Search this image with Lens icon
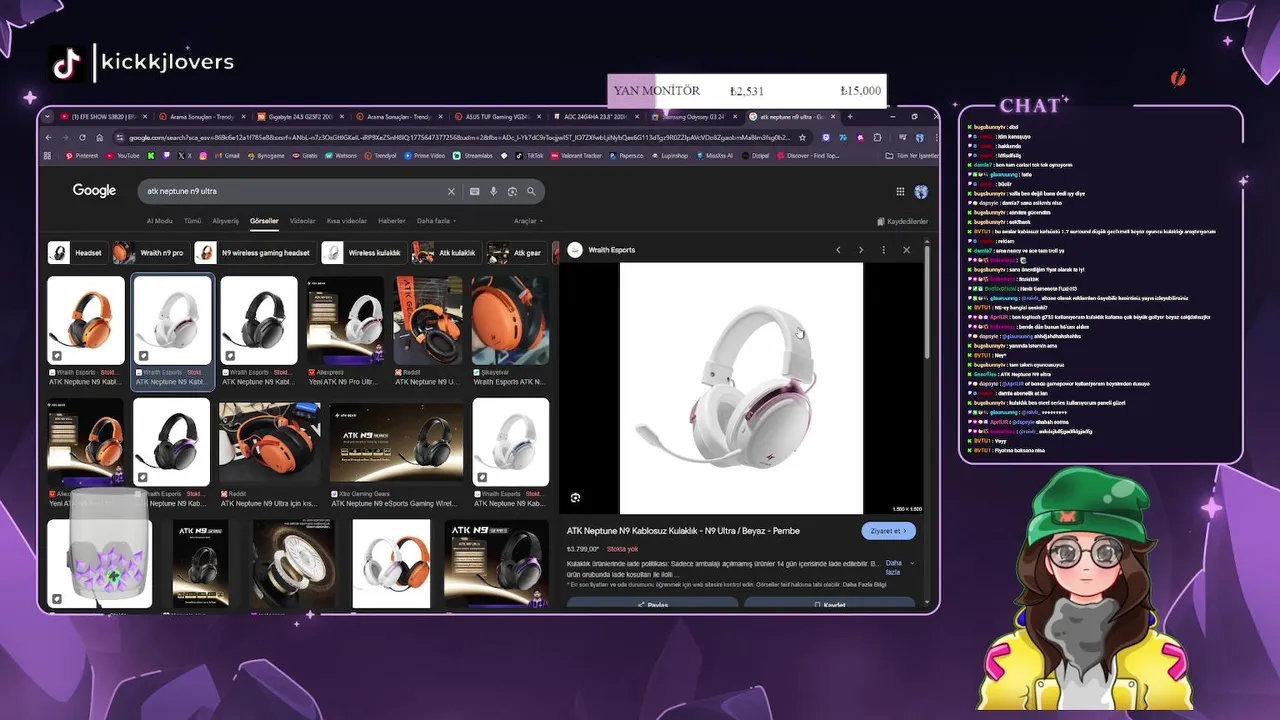The height and width of the screenshot is (720, 1280). (575, 498)
